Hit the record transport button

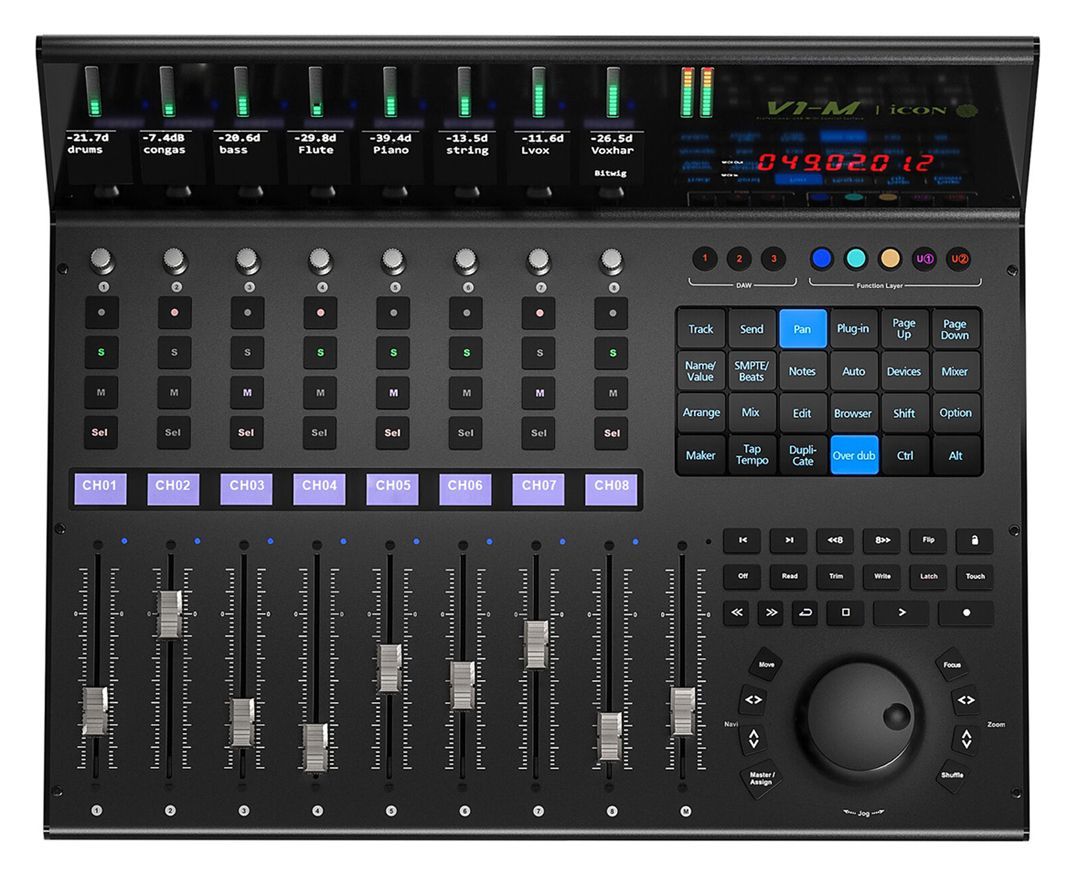coord(965,613)
